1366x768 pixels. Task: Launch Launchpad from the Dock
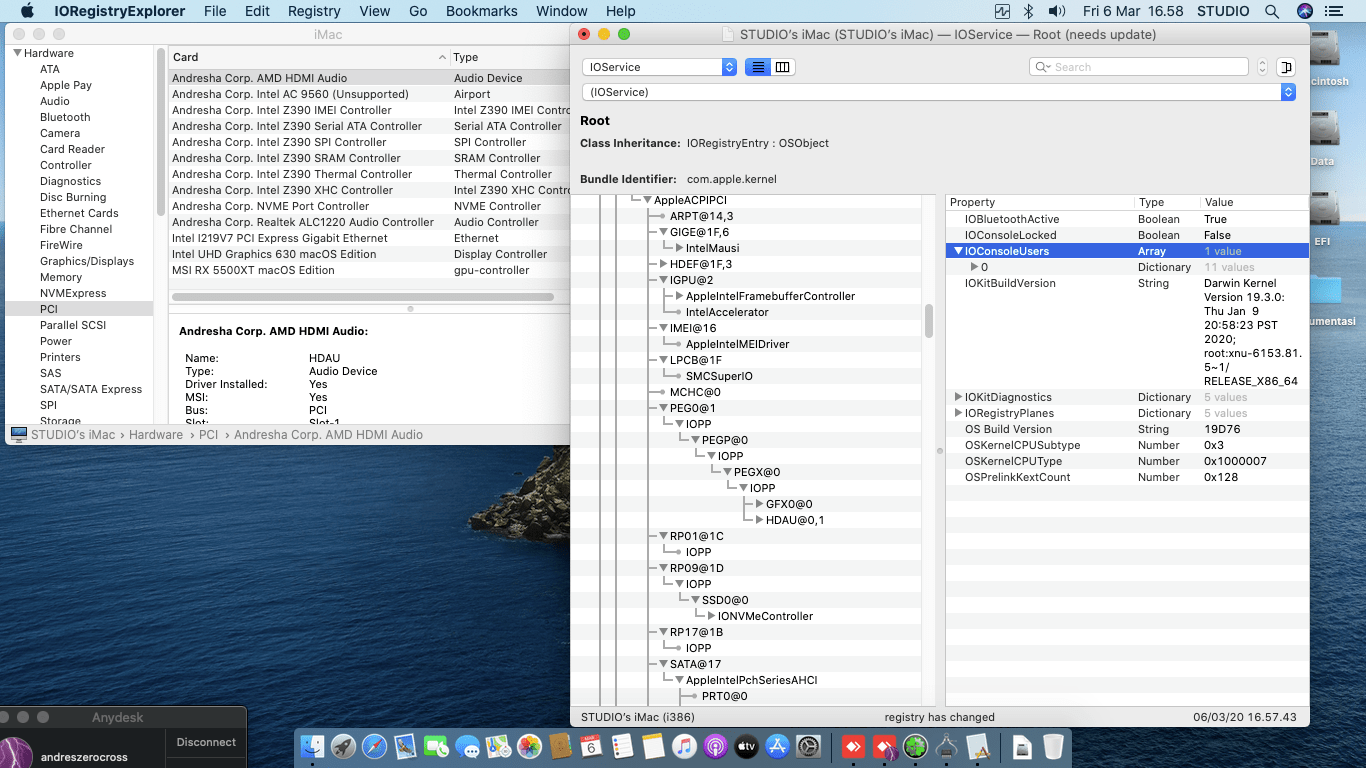click(345, 746)
